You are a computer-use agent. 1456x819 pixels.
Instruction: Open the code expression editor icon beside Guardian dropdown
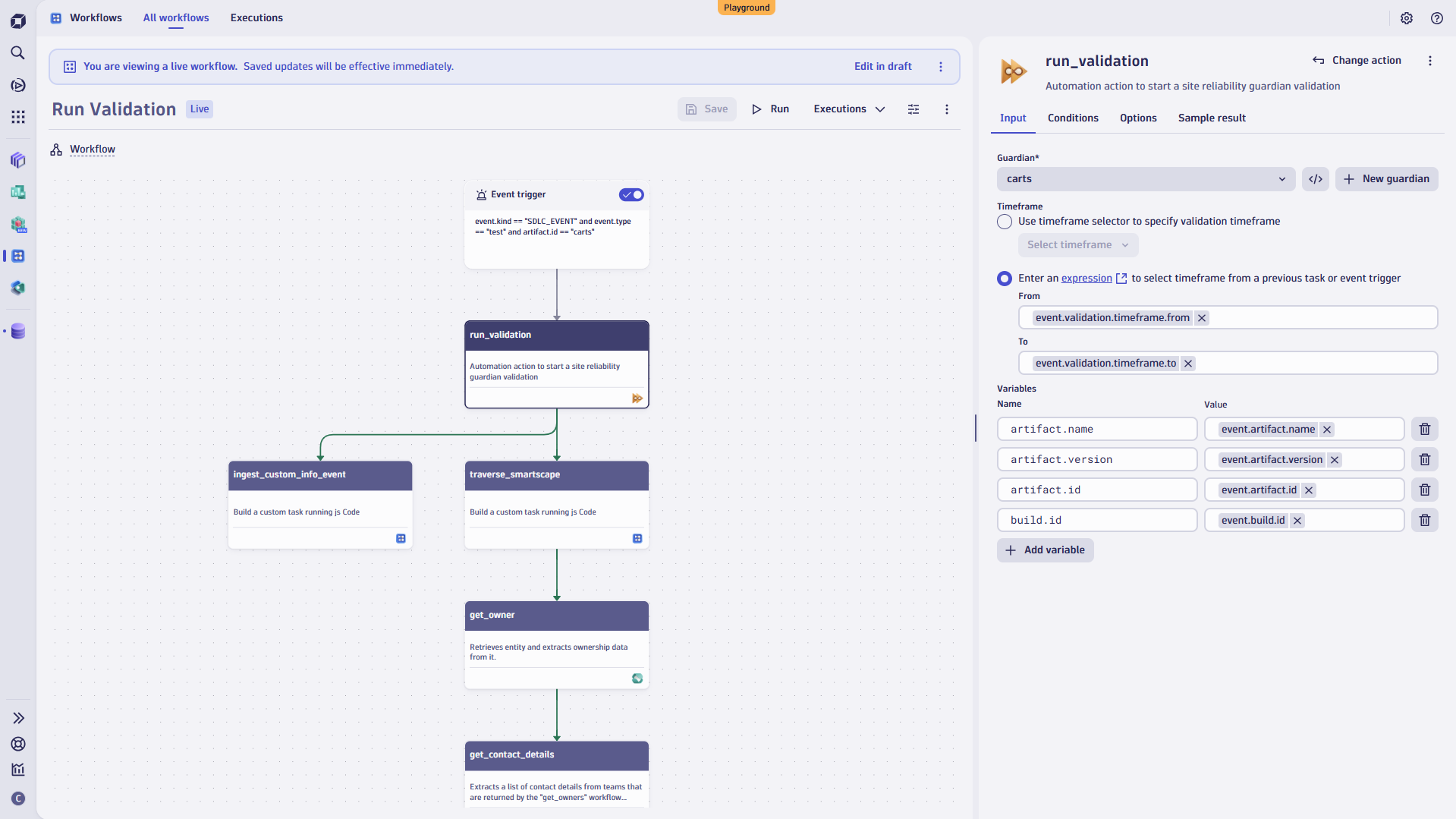point(1316,178)
